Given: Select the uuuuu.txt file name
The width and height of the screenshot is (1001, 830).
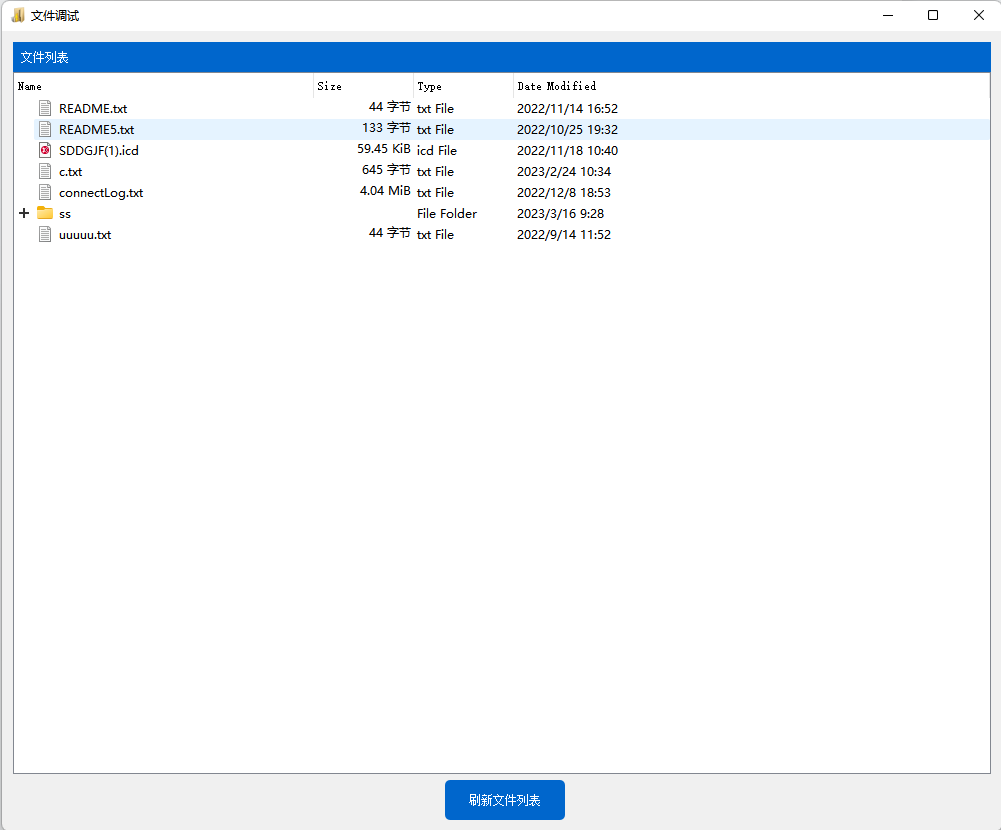Looking at the screenshot, I should coord(85,236).
